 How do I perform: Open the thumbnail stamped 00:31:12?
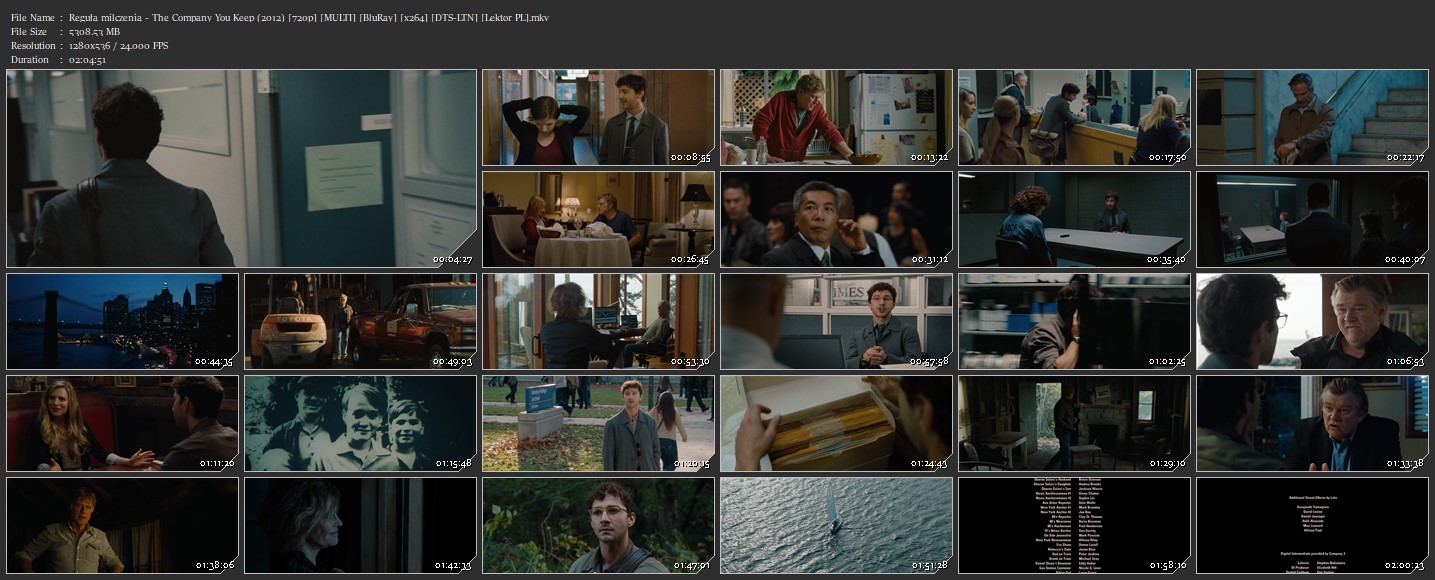(836, 219)
